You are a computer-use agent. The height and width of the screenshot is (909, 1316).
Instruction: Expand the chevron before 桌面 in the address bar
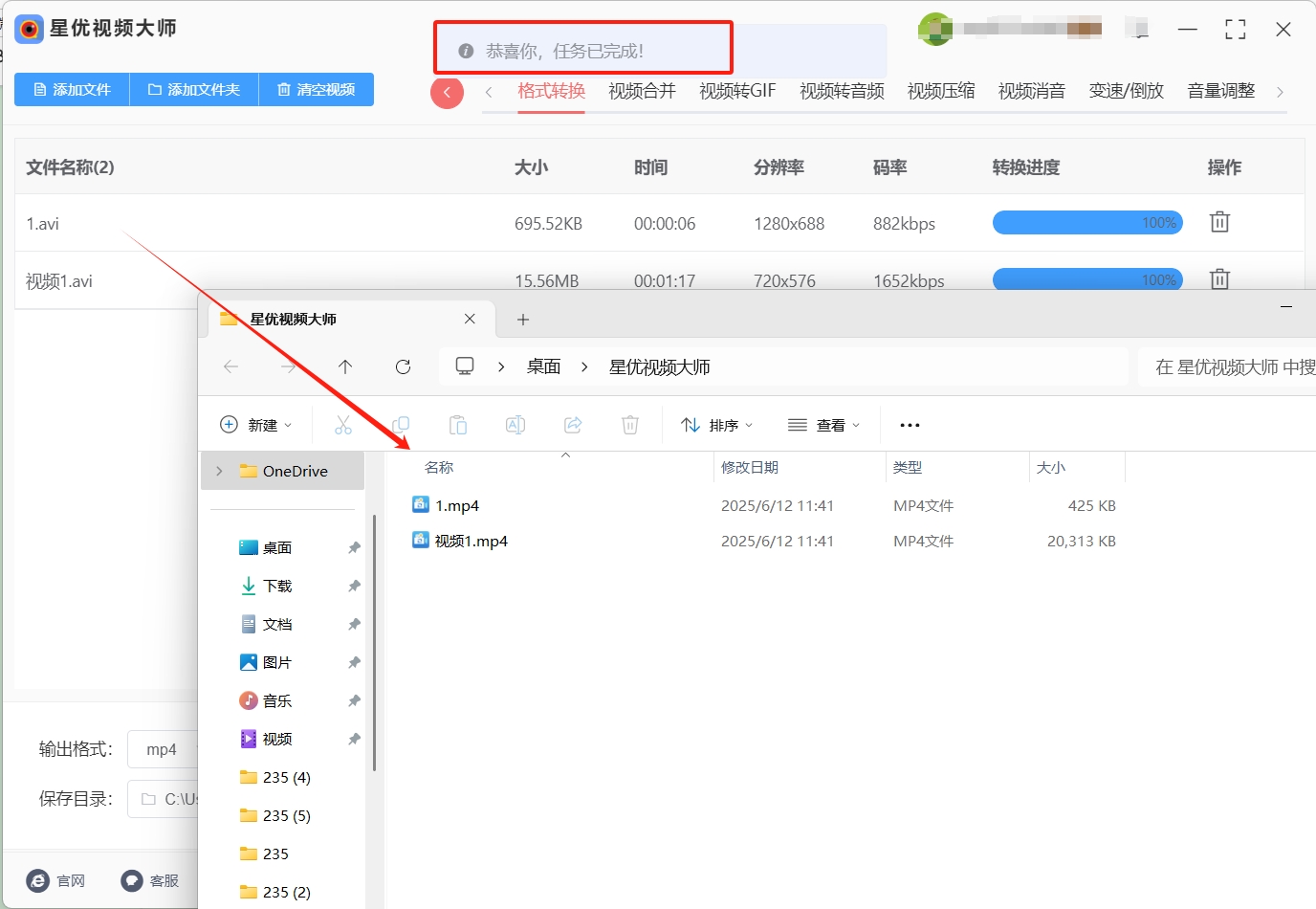click(x=501, y=366)
